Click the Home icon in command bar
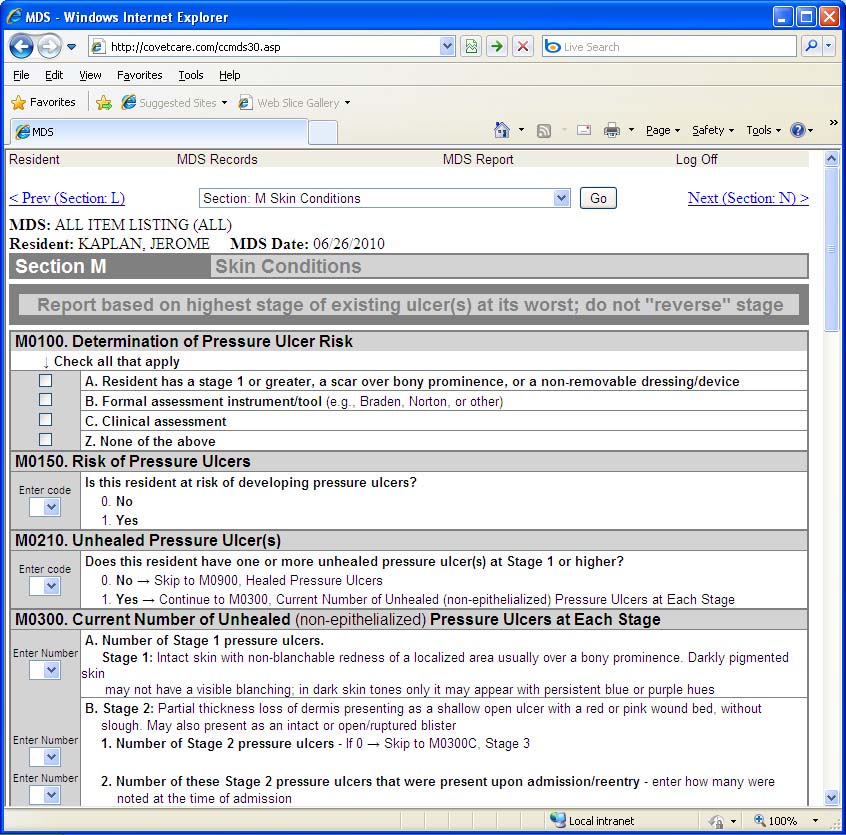The image size is (846, 835). (x=502, y=130)
